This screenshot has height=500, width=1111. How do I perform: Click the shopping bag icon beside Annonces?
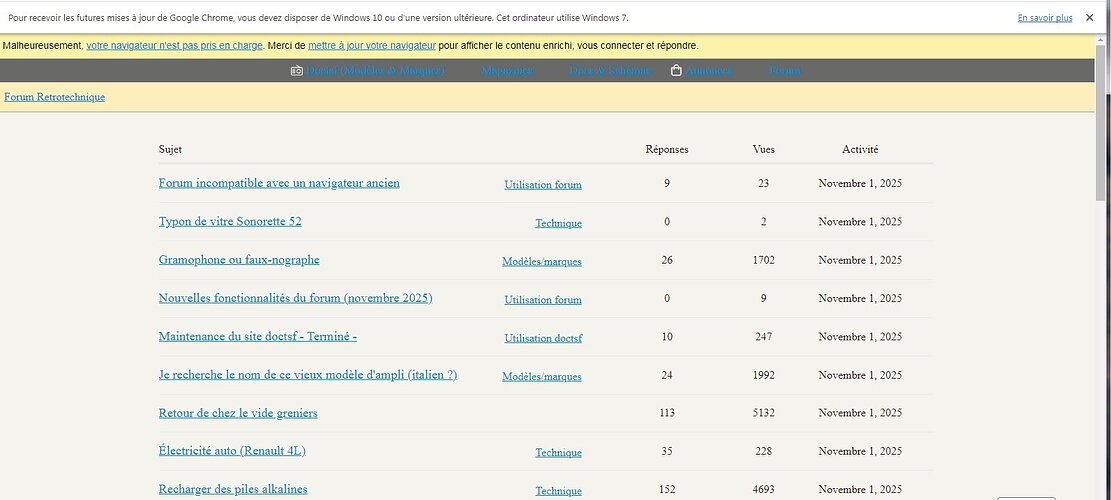(677, 71)
